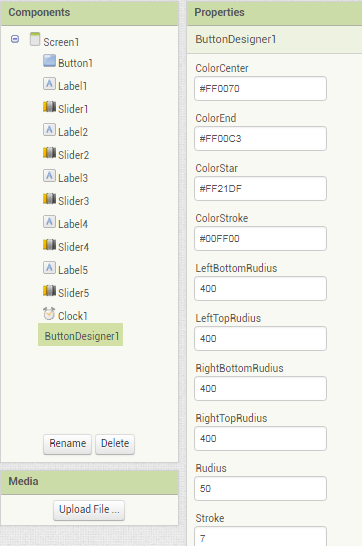The height and width of the screenshot is (546, 362).
Task: Select Slider4 in the components list
Action: 73,247
